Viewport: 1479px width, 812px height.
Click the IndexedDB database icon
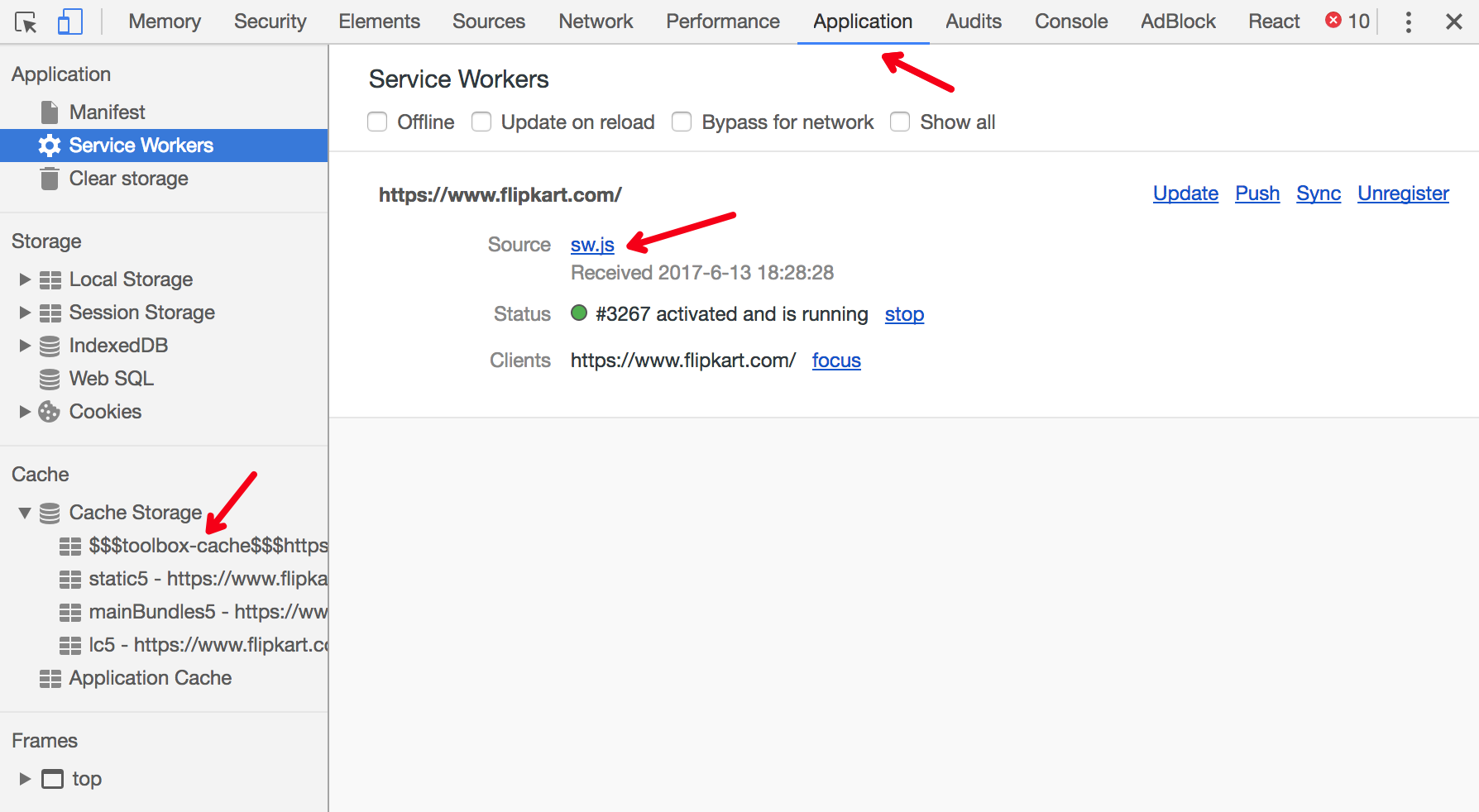click(50, 346)
